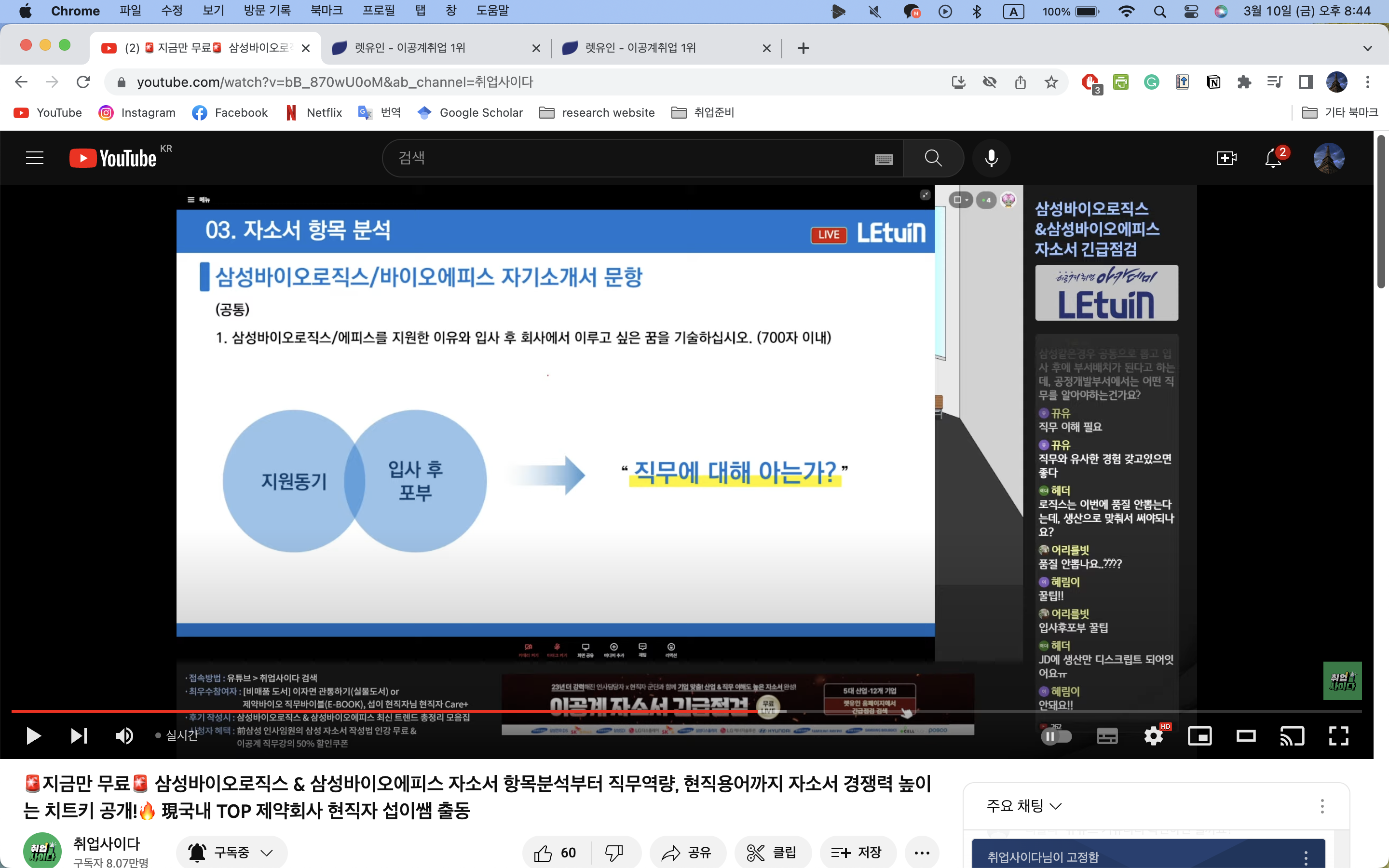This screenshot has width=1389, height=868.
Task: Open the YouTube guide hamburger menu
Action: (x=34, y=158)
